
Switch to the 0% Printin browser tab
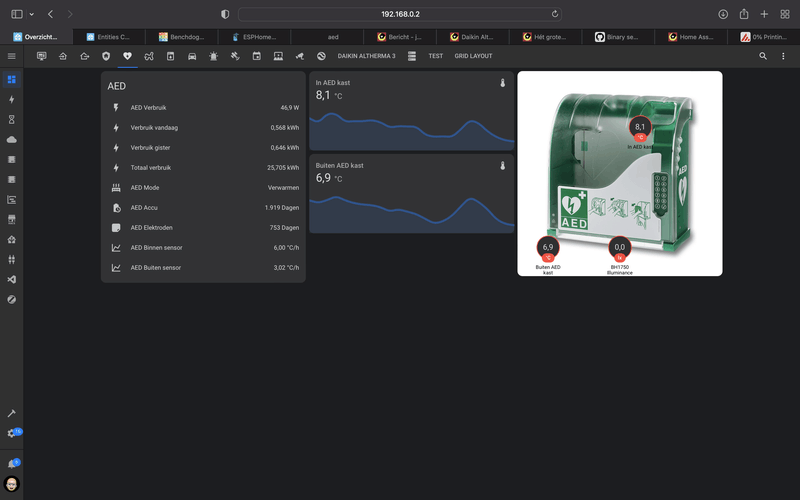click(764, 37)
